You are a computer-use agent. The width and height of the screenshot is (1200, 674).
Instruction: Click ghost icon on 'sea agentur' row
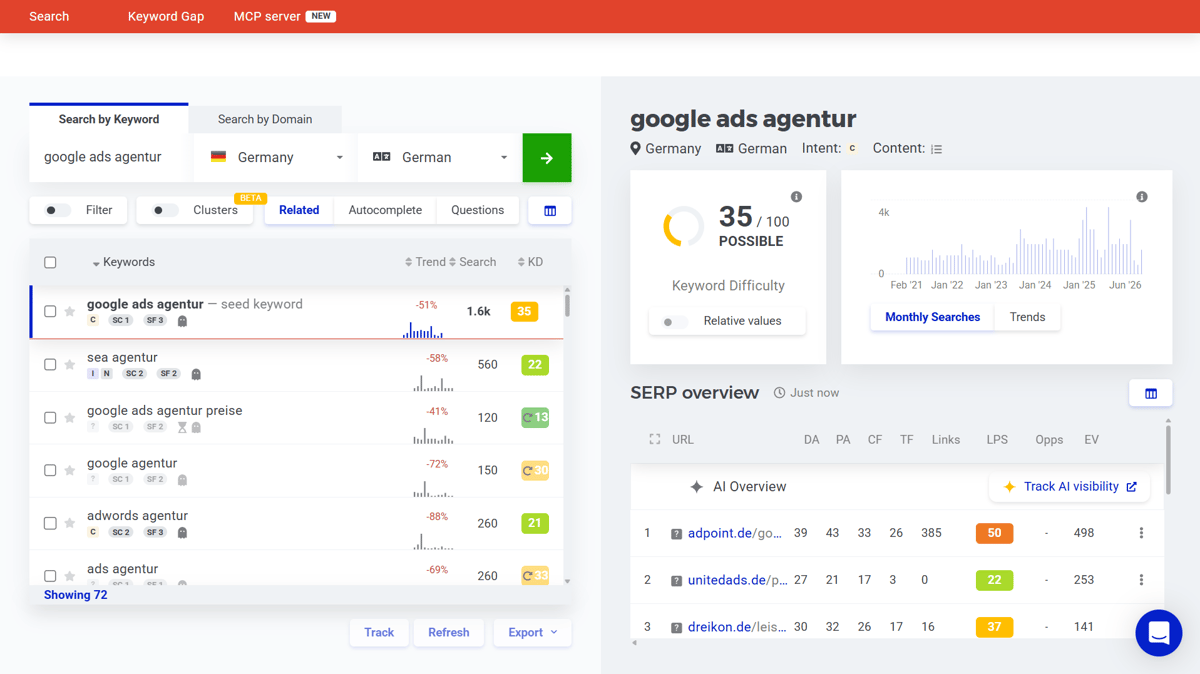pyautogui.click(x=196, y=374)
